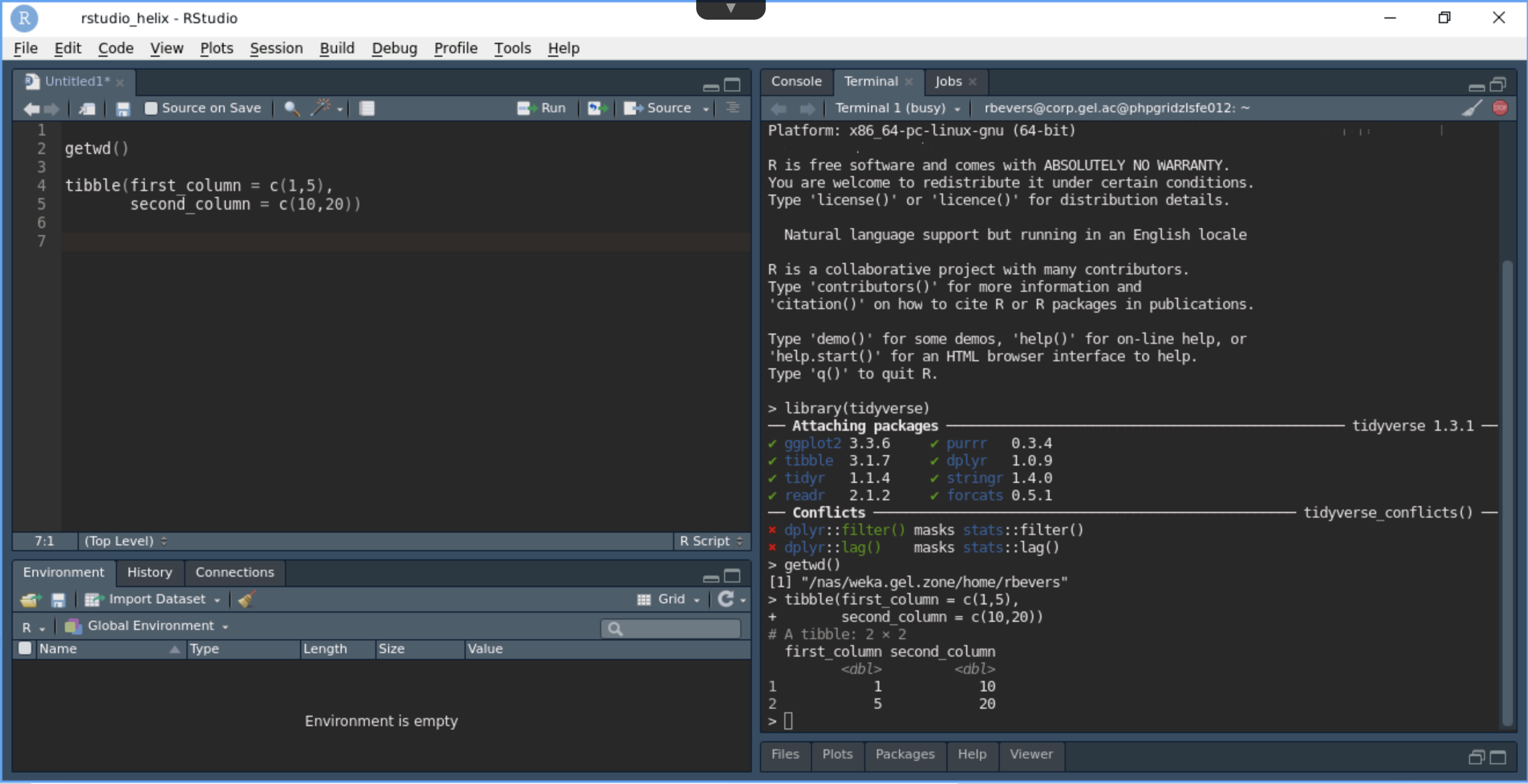Image resolution: width=1528 pixels, height=784 pixels.
Task: Clear objects with the Environment broom
Action: click(x=247, y=599)
